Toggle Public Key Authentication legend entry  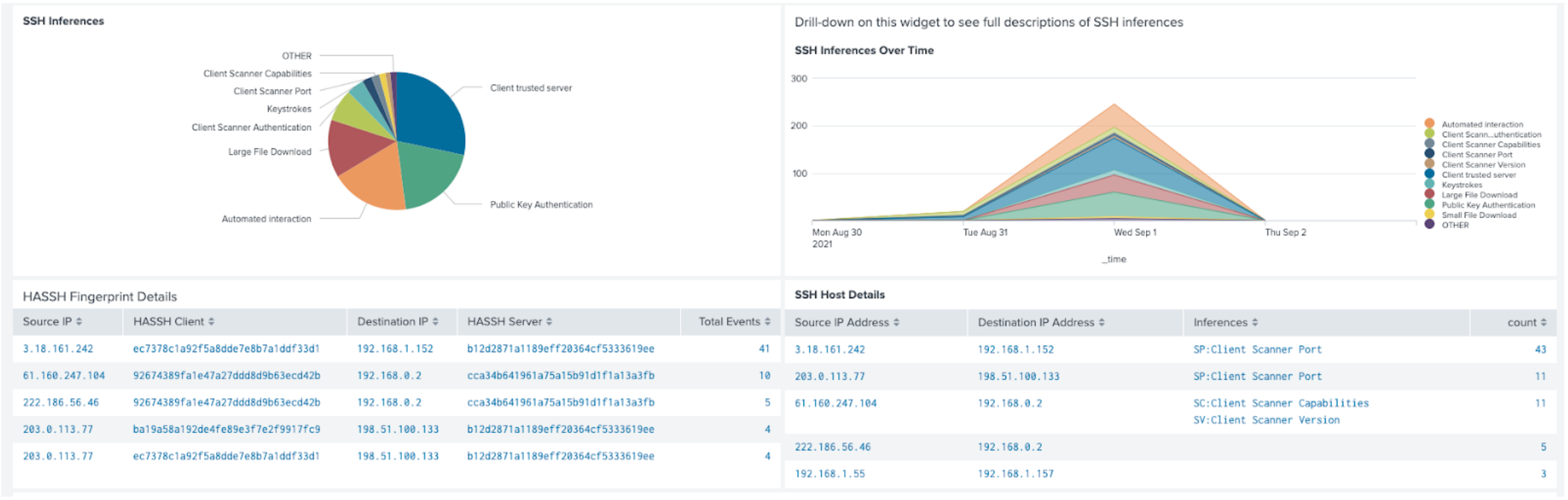pos(1487,205)
